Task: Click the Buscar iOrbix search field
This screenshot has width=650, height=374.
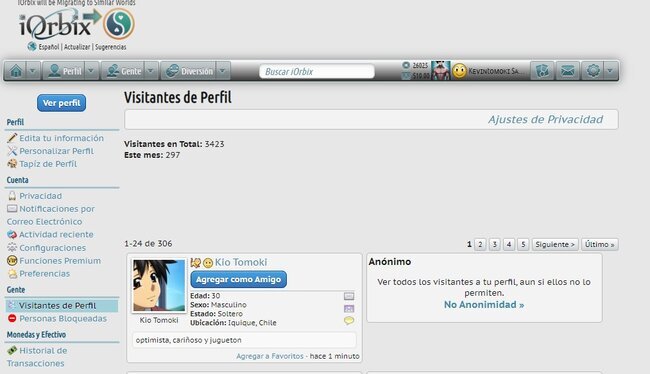Action: 317,71
